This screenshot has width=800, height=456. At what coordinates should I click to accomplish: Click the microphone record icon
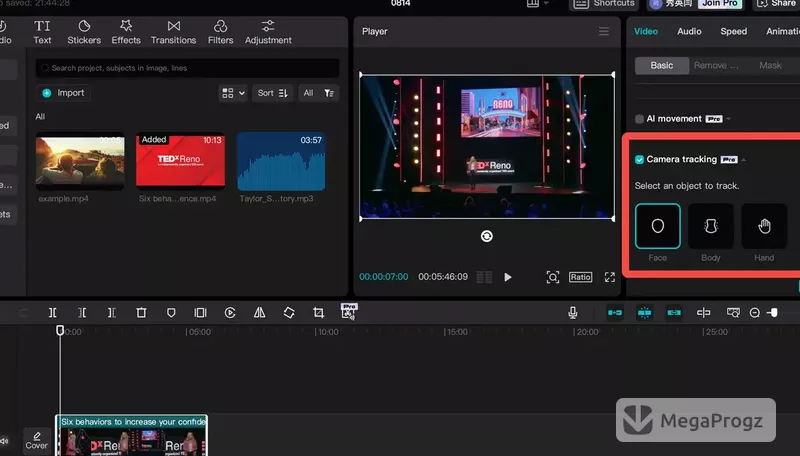pos(572,313)
